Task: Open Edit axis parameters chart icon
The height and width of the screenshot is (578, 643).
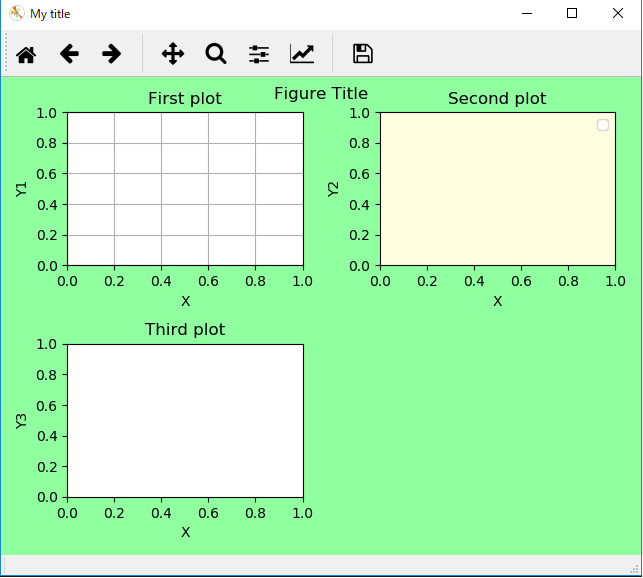Action: tap(302, 54)
